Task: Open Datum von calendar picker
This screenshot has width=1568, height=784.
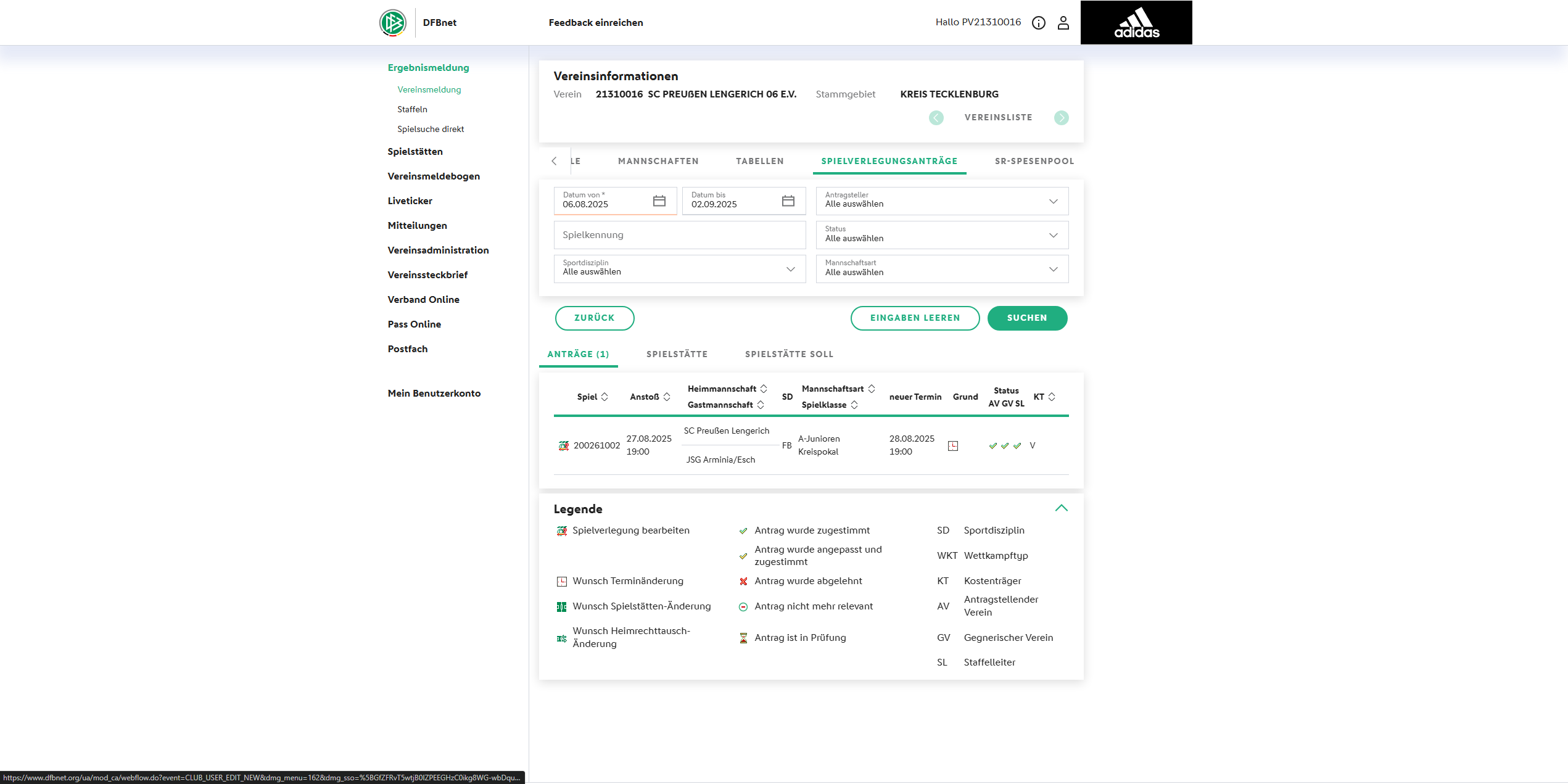Action: [659, 201]
